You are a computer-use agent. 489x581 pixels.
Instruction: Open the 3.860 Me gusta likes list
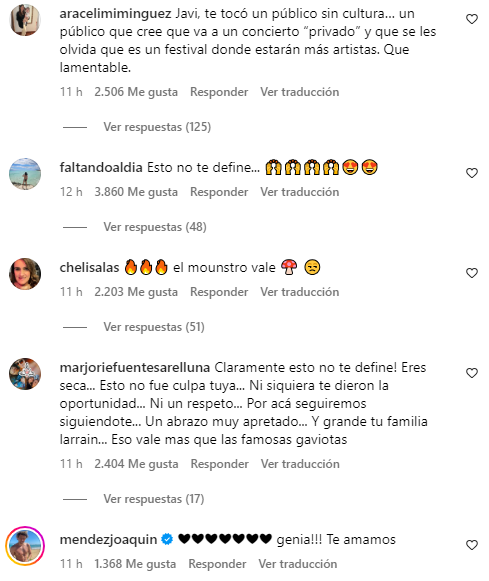pyautogui.click(x=136, y=192)
